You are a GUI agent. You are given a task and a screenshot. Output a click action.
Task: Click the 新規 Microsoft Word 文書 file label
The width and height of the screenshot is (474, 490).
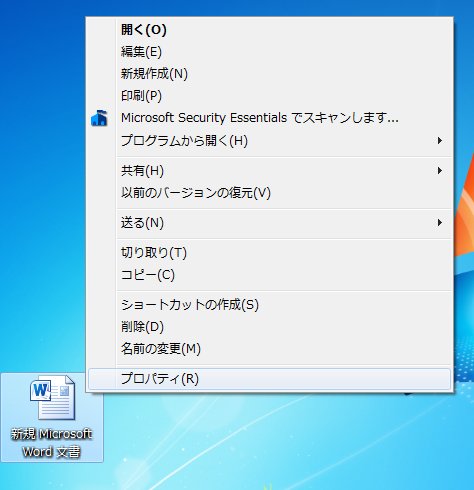click(52, 443)
